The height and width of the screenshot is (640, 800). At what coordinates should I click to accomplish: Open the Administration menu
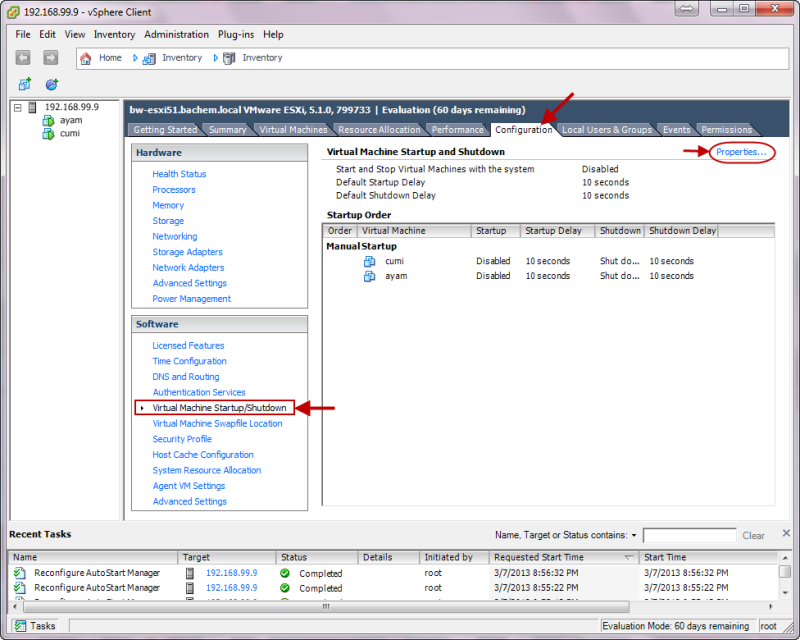(177, 35)
